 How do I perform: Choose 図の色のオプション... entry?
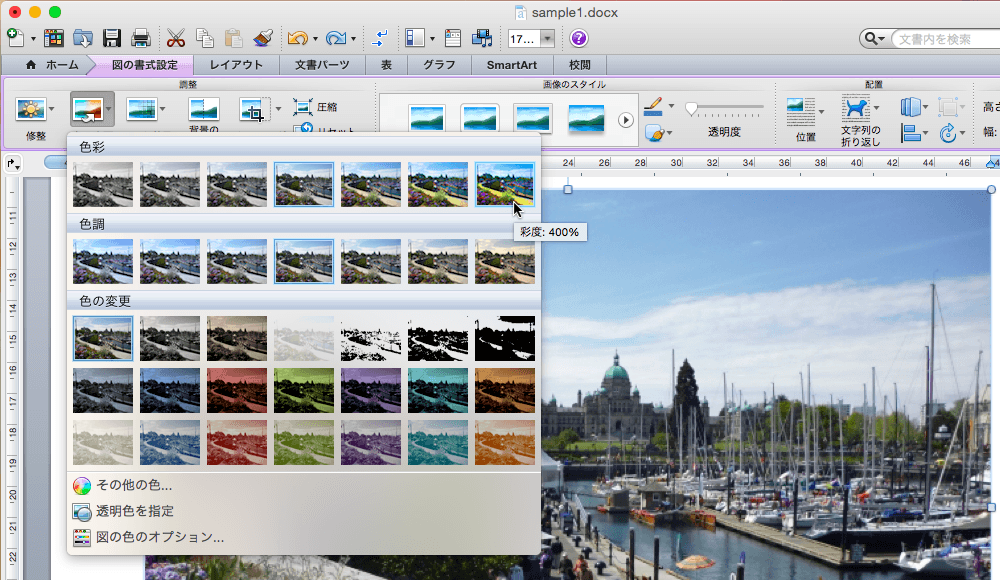159,537
